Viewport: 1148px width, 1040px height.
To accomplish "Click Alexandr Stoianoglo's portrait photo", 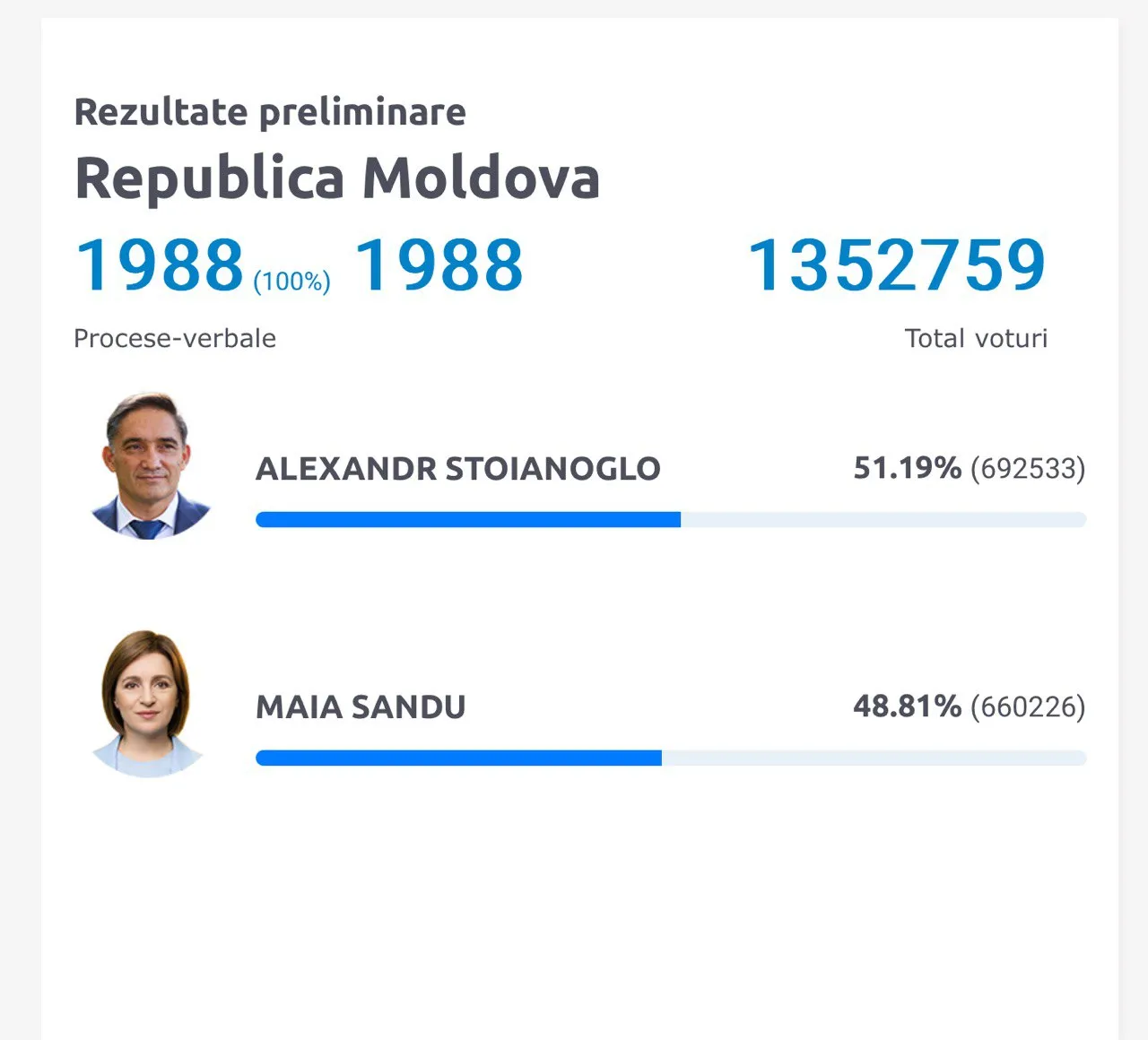I will (148, 465).
